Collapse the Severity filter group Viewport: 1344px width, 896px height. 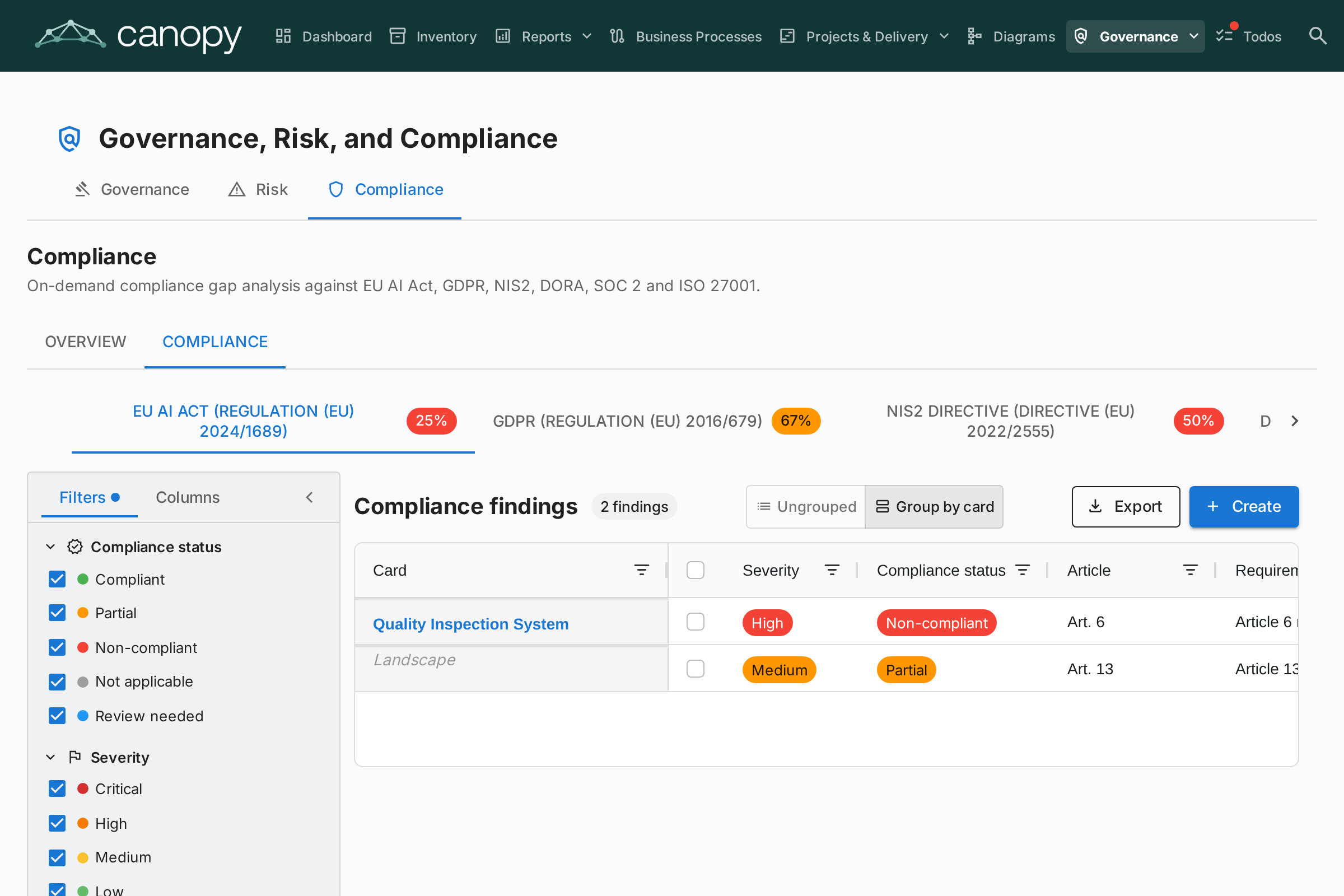click(50, 757)
